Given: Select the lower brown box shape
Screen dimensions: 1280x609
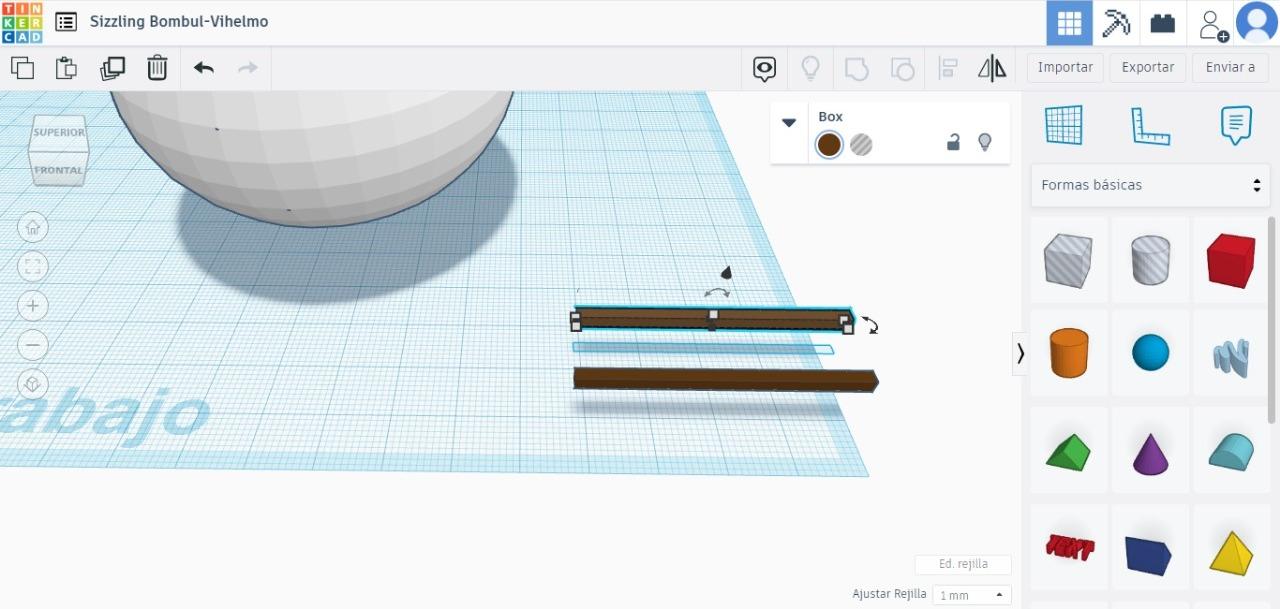Looking at the screenshot, I should [x=725, y=380].
